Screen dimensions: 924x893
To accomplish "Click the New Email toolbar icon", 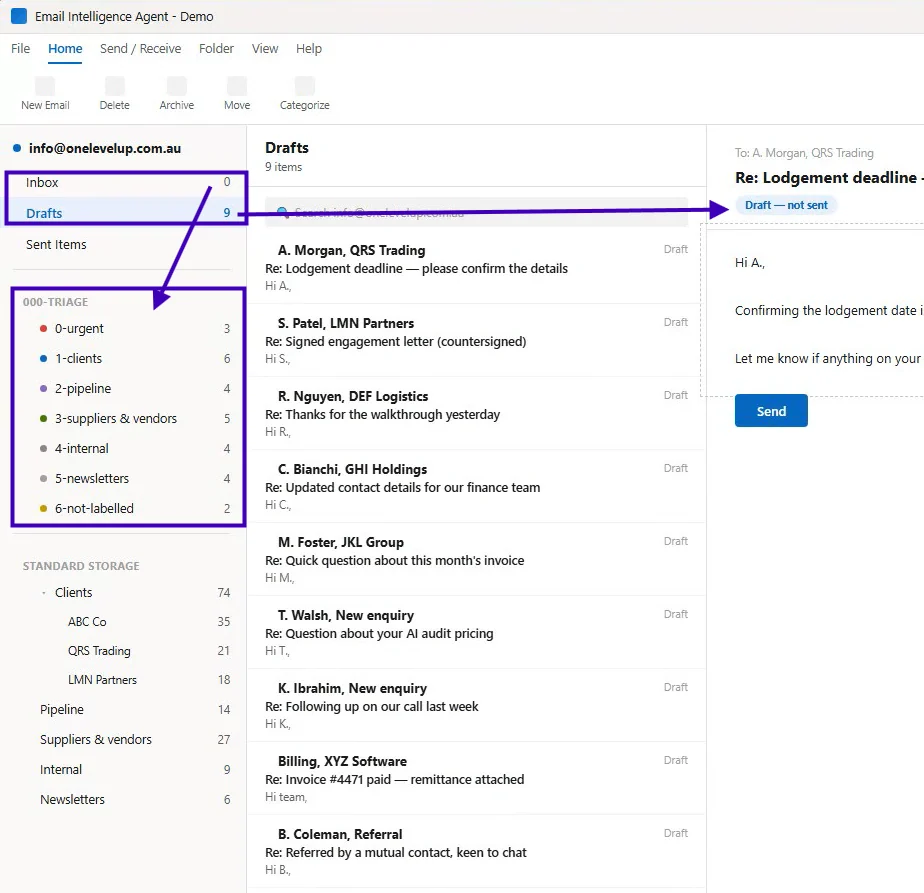I will click(45, 86).
